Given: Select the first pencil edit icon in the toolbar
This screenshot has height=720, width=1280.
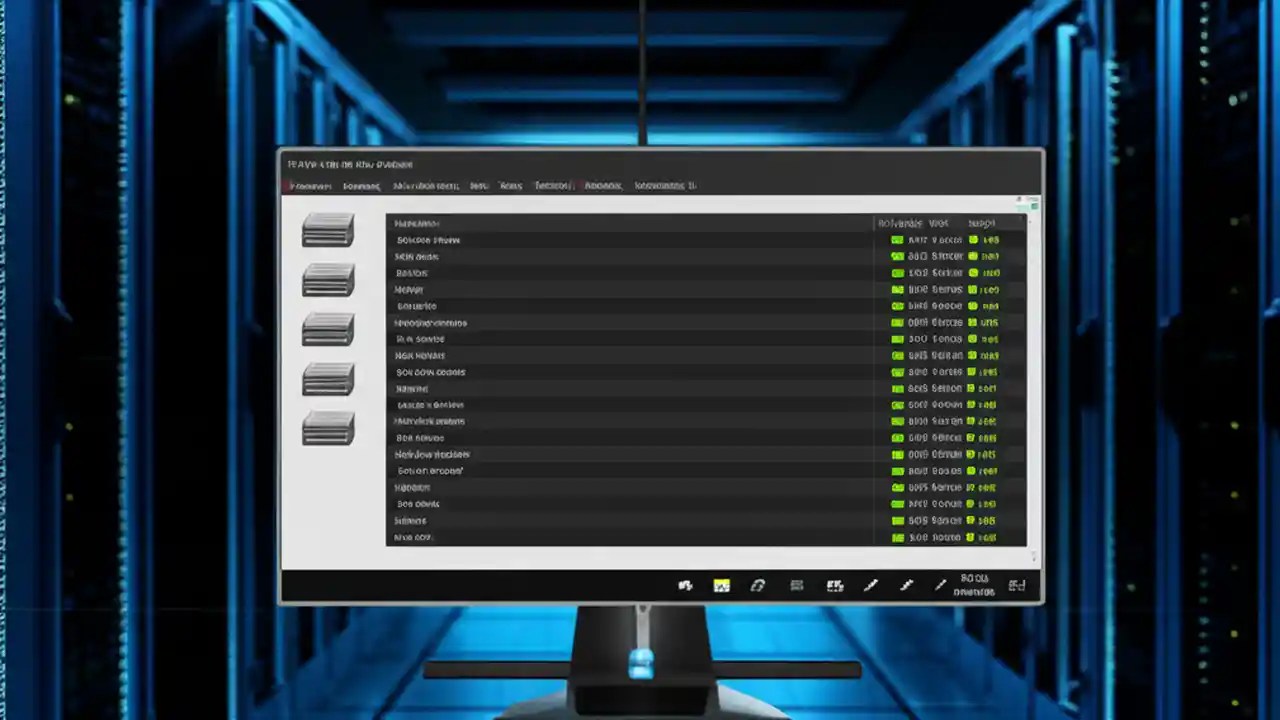Looking at the screenshot, I should click(870, 585).
